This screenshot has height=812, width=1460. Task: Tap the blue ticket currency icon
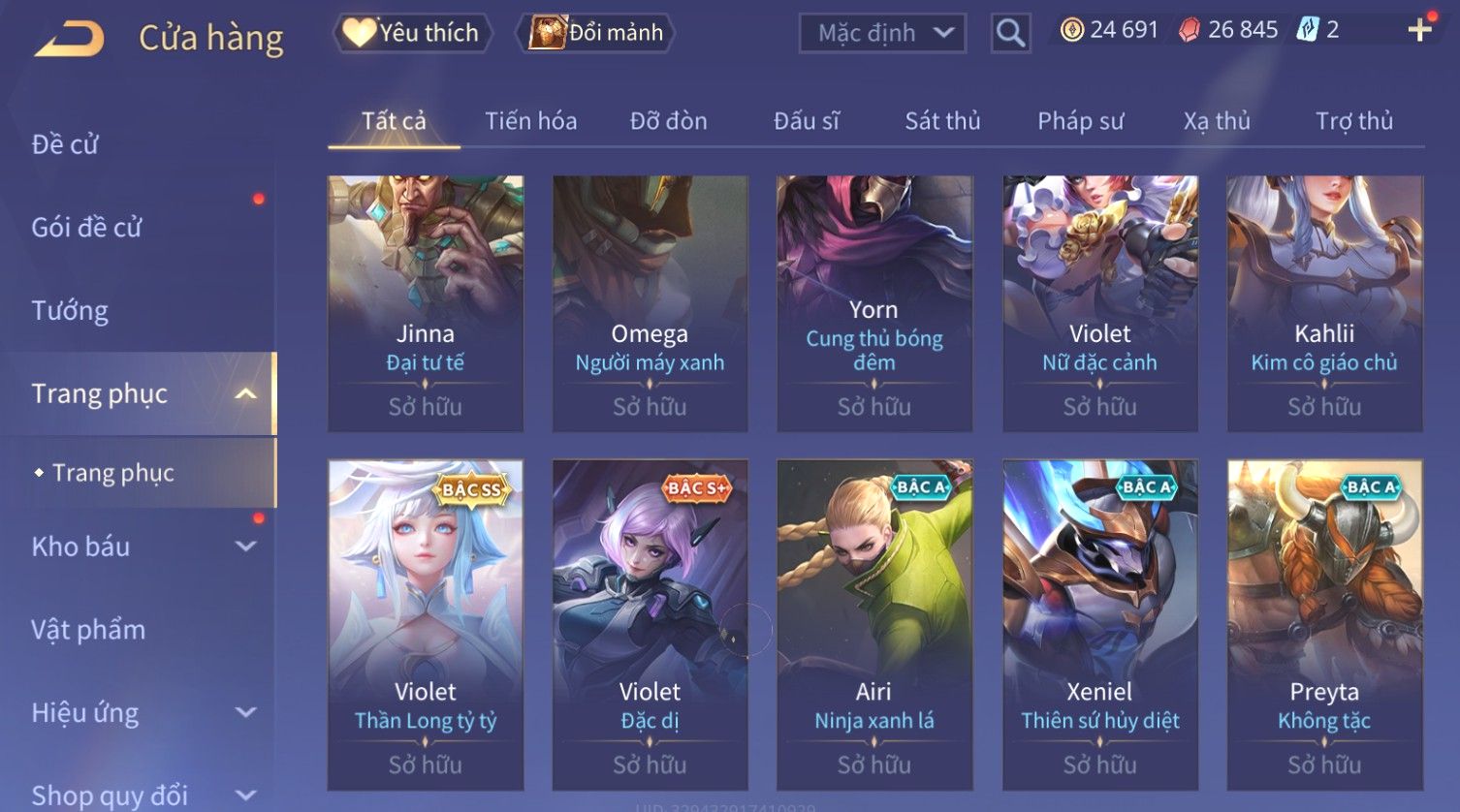pos(1308,30)
